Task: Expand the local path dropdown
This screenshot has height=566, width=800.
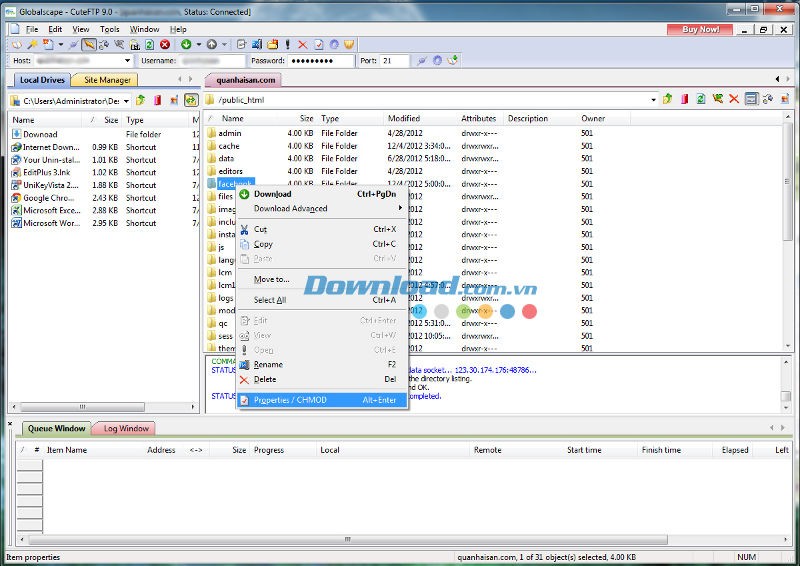Action: tap(125, 100)
